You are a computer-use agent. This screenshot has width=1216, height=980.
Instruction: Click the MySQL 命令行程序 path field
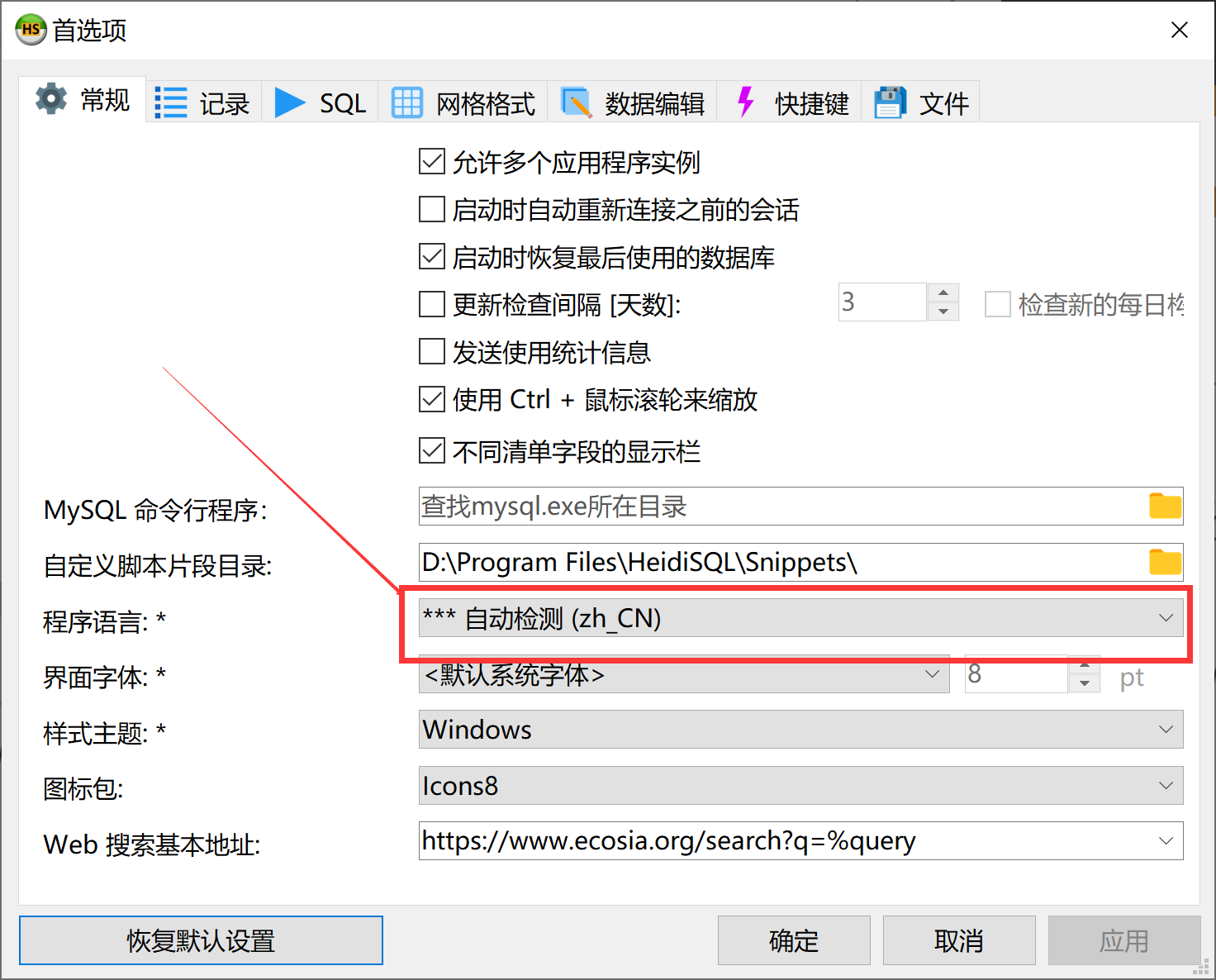783,506
